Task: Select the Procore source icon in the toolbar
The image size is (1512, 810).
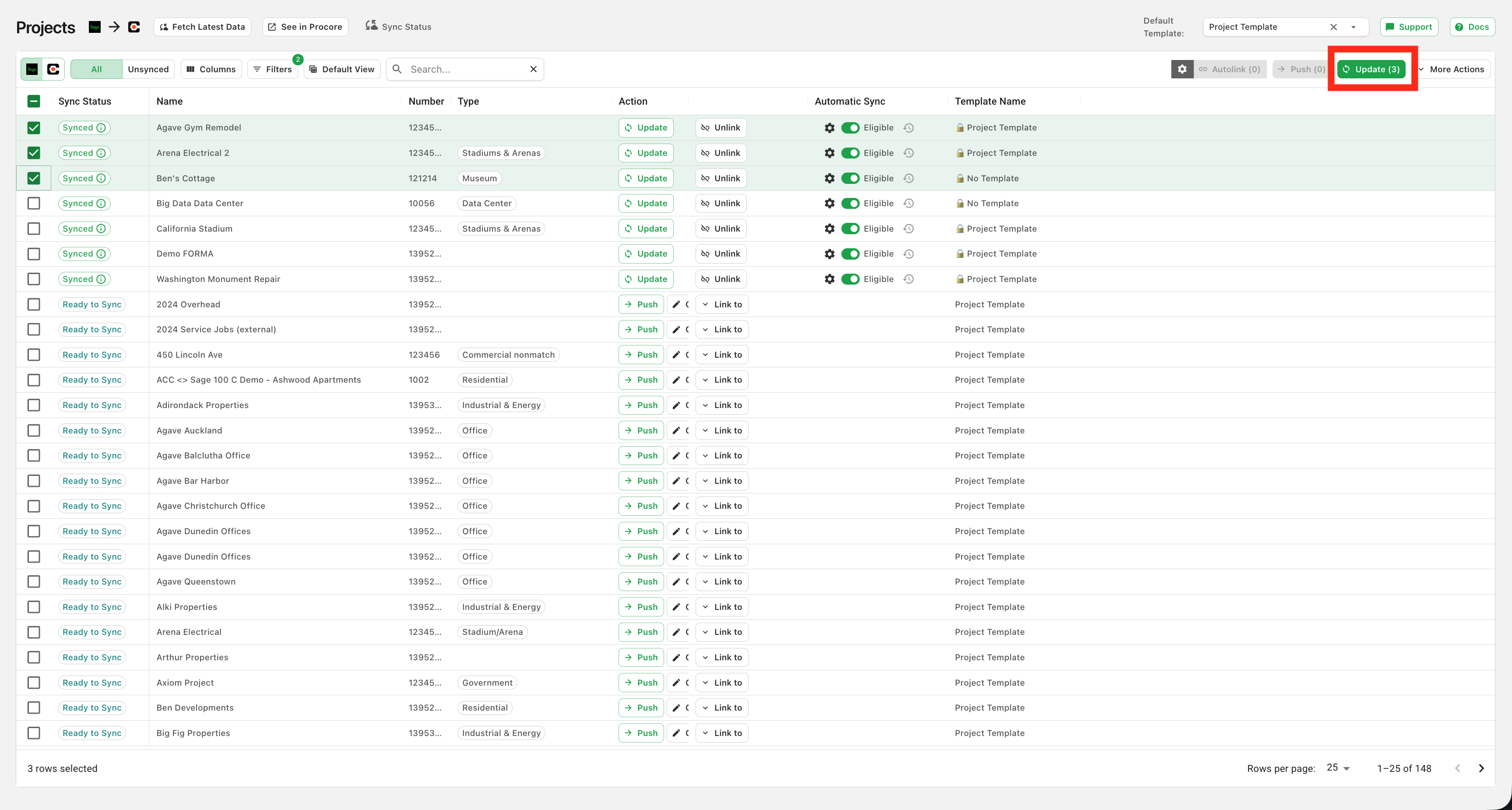Action: tap(53, 69)
